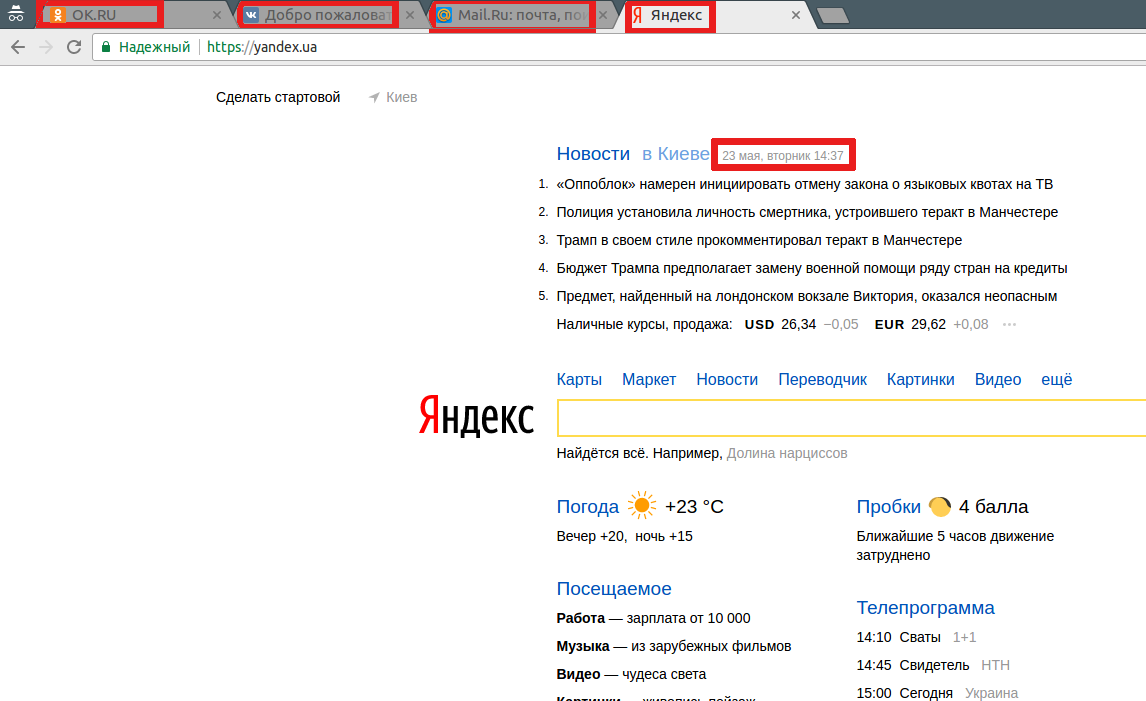
Task: Open Маркет service link
Action: coord(649,379)
